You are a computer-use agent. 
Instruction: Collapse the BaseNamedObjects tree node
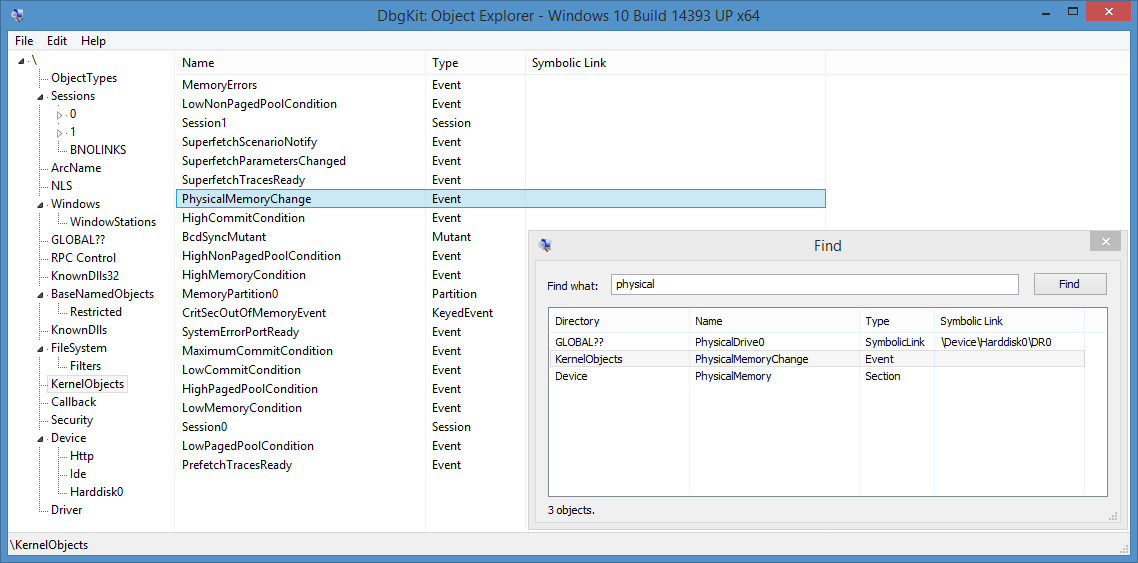pos(40,295)
